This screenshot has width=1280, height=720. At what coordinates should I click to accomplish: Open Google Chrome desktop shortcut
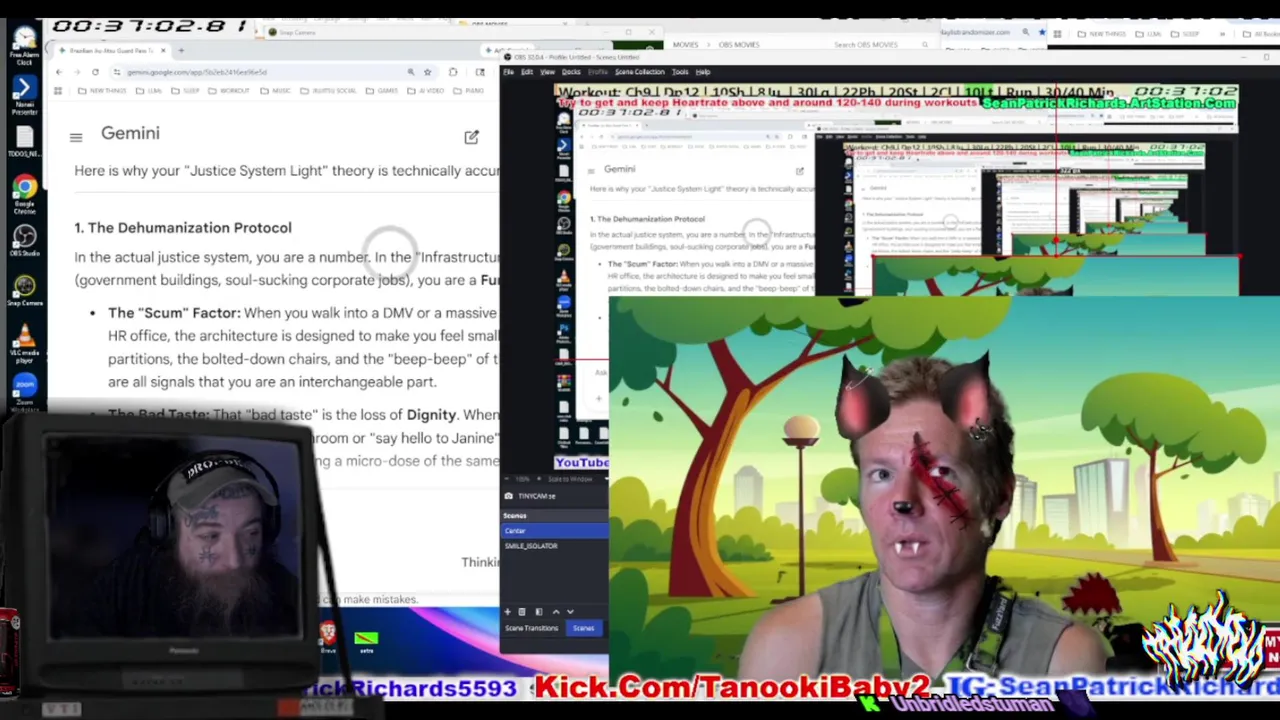coord(24,194)
